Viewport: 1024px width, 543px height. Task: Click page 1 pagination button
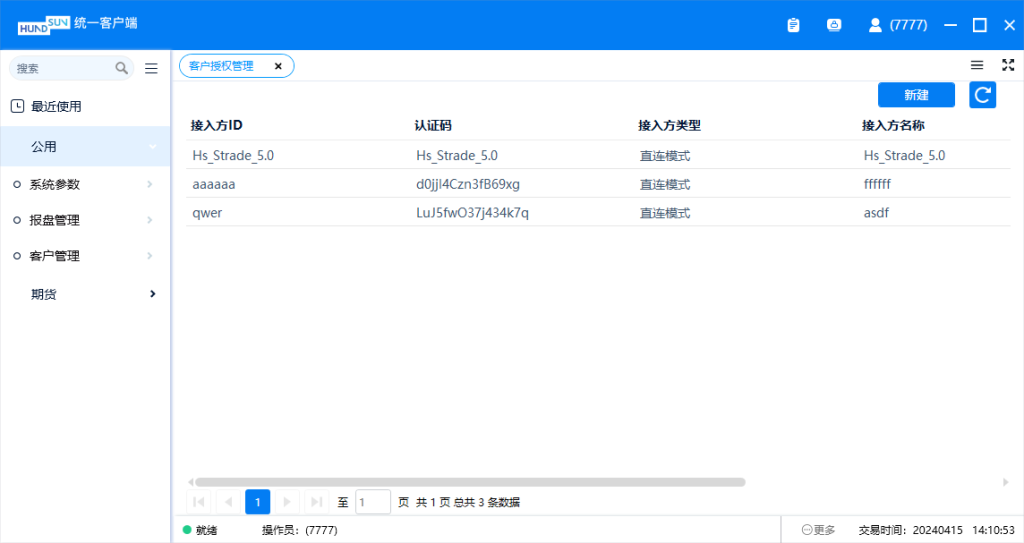pyautogui.click(x=257, y=502)
